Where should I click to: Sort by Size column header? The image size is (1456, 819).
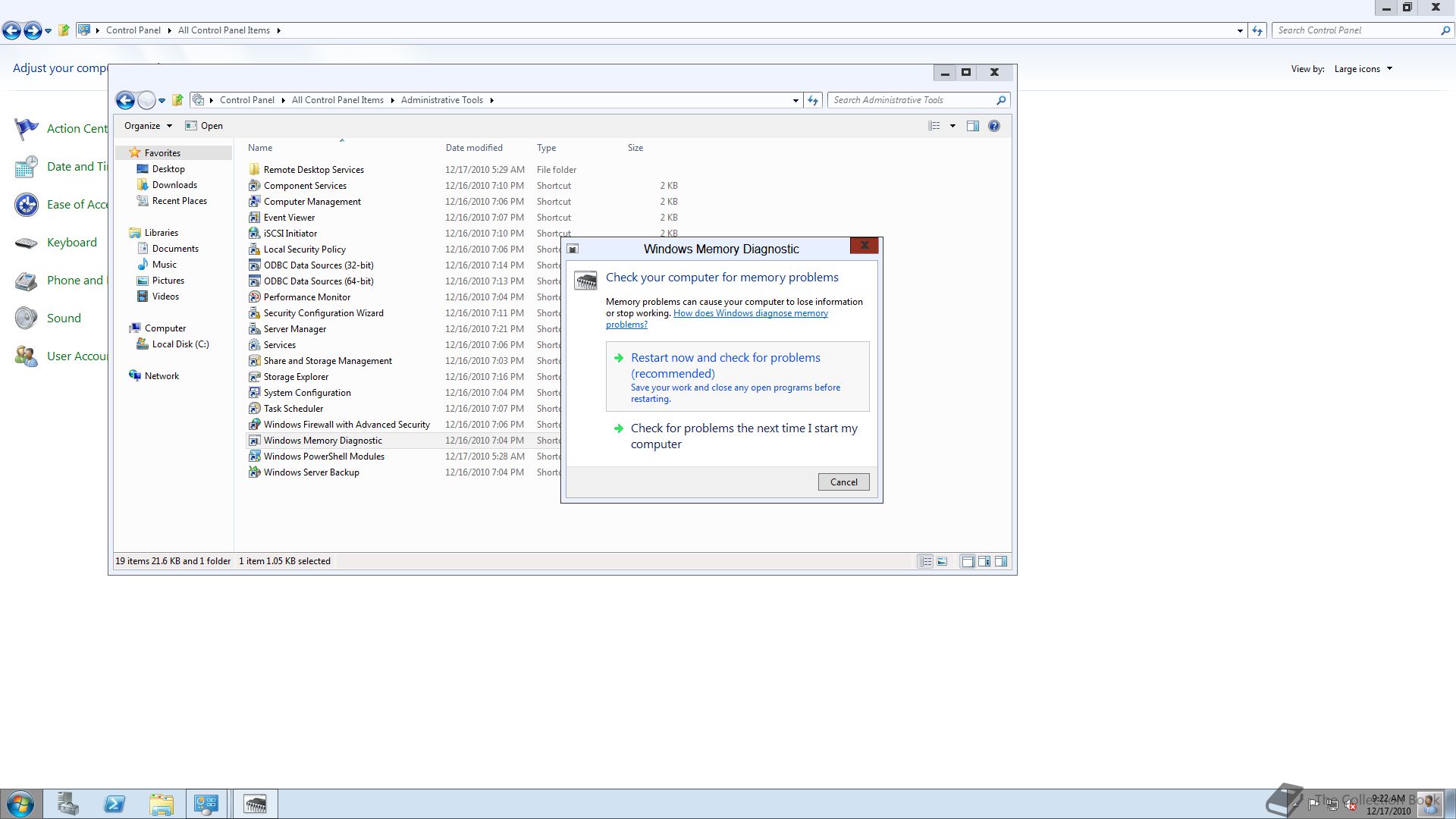coord(635,148)
